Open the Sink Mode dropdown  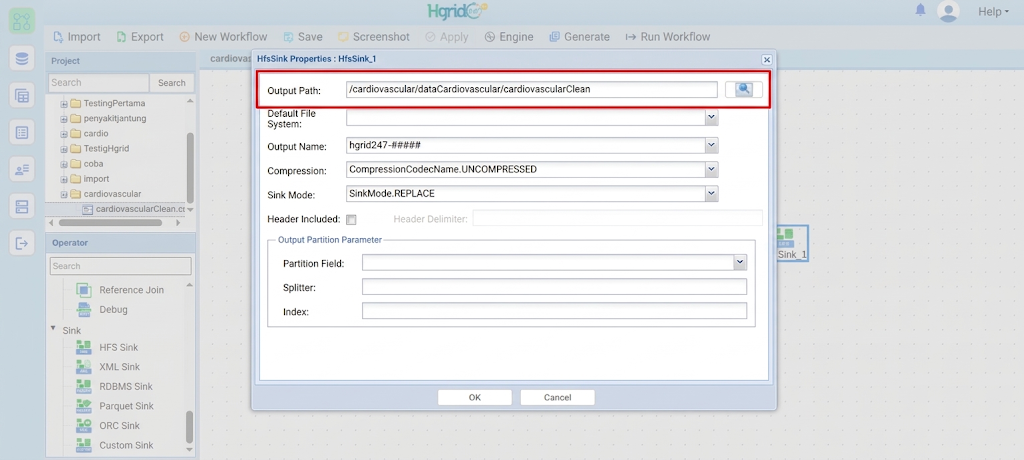coord(711,193)
